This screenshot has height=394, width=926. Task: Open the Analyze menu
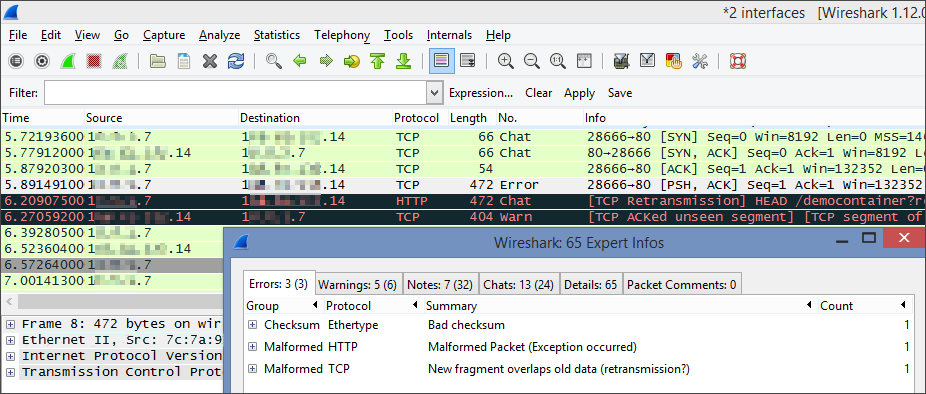pos(219,35)
